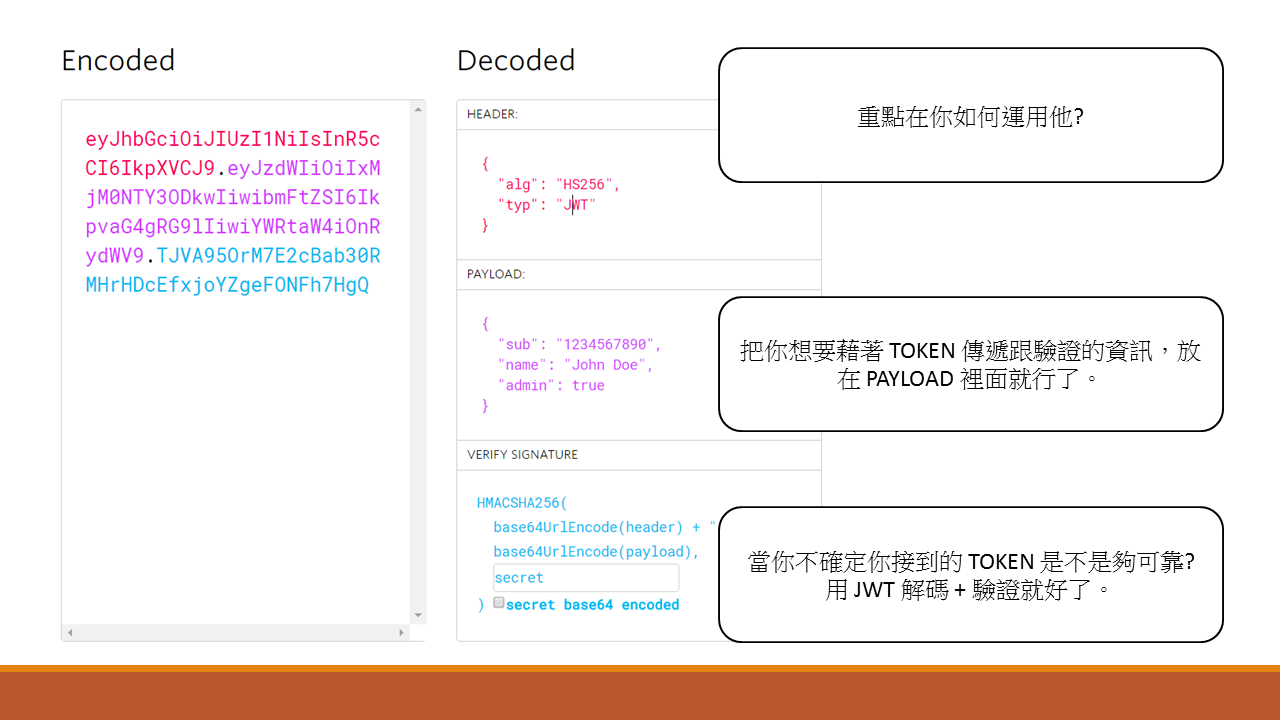
Task: Click the callout mentioning JWT 解碼 + 驗證
Action: coord(970,575)
